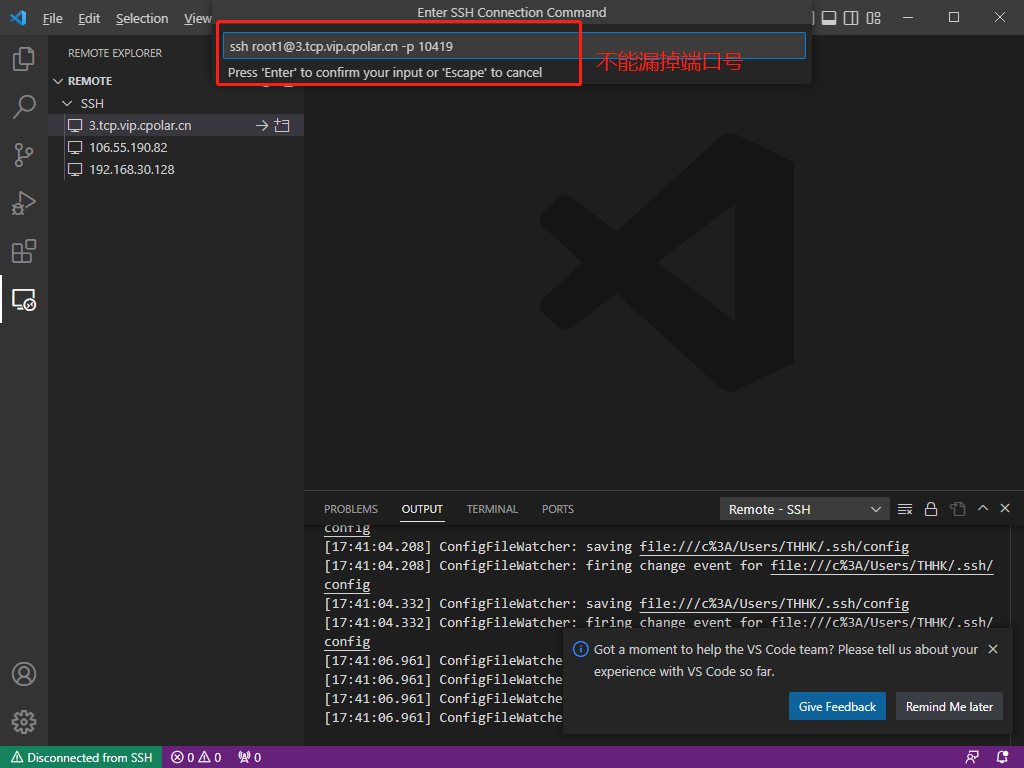Toggle the secondary side bar layout button
The width and height of the screenshot is (1024, 768).
[x=851, y=18]
